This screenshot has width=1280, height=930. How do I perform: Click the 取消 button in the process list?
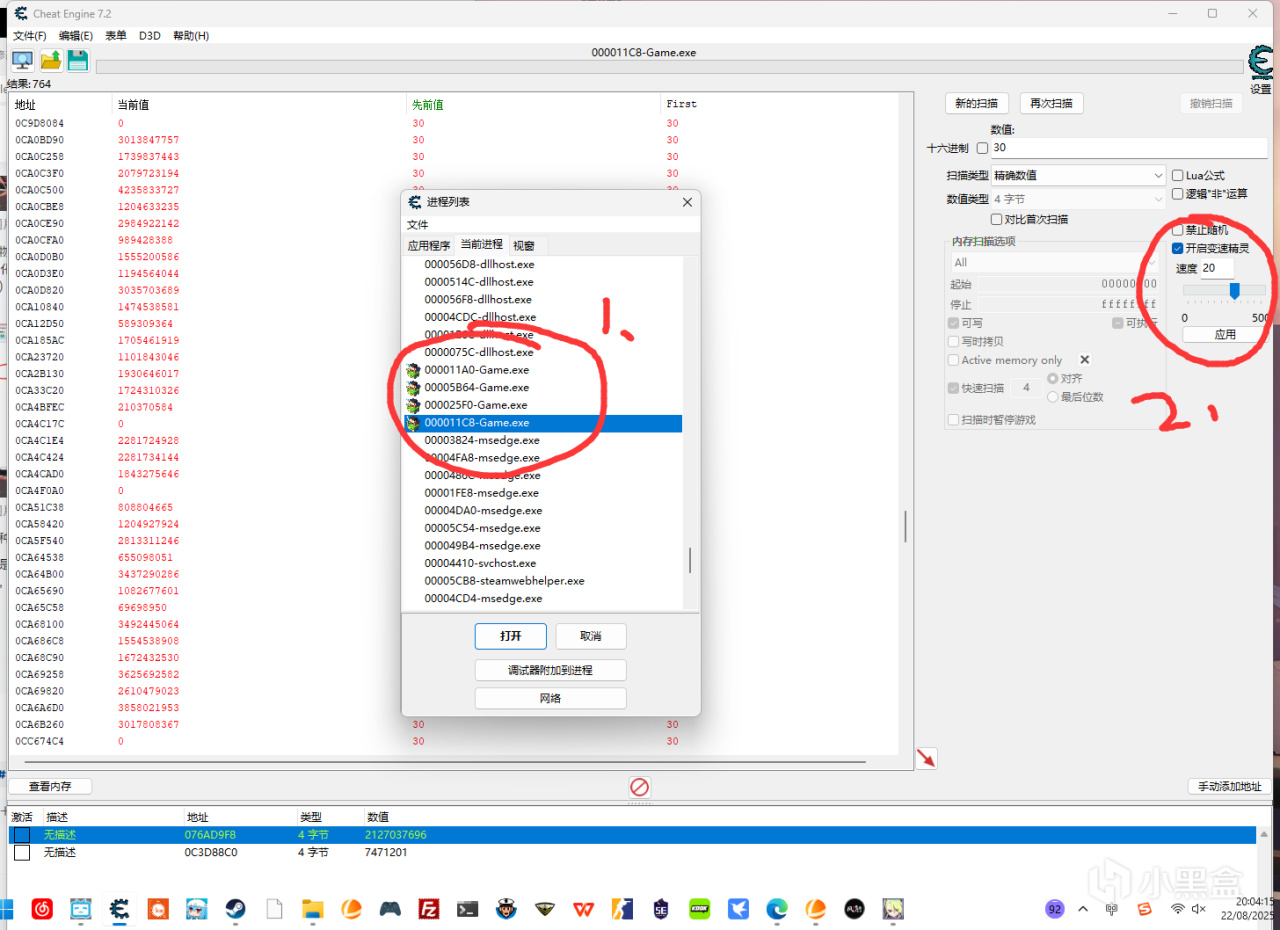pos(591,636)
